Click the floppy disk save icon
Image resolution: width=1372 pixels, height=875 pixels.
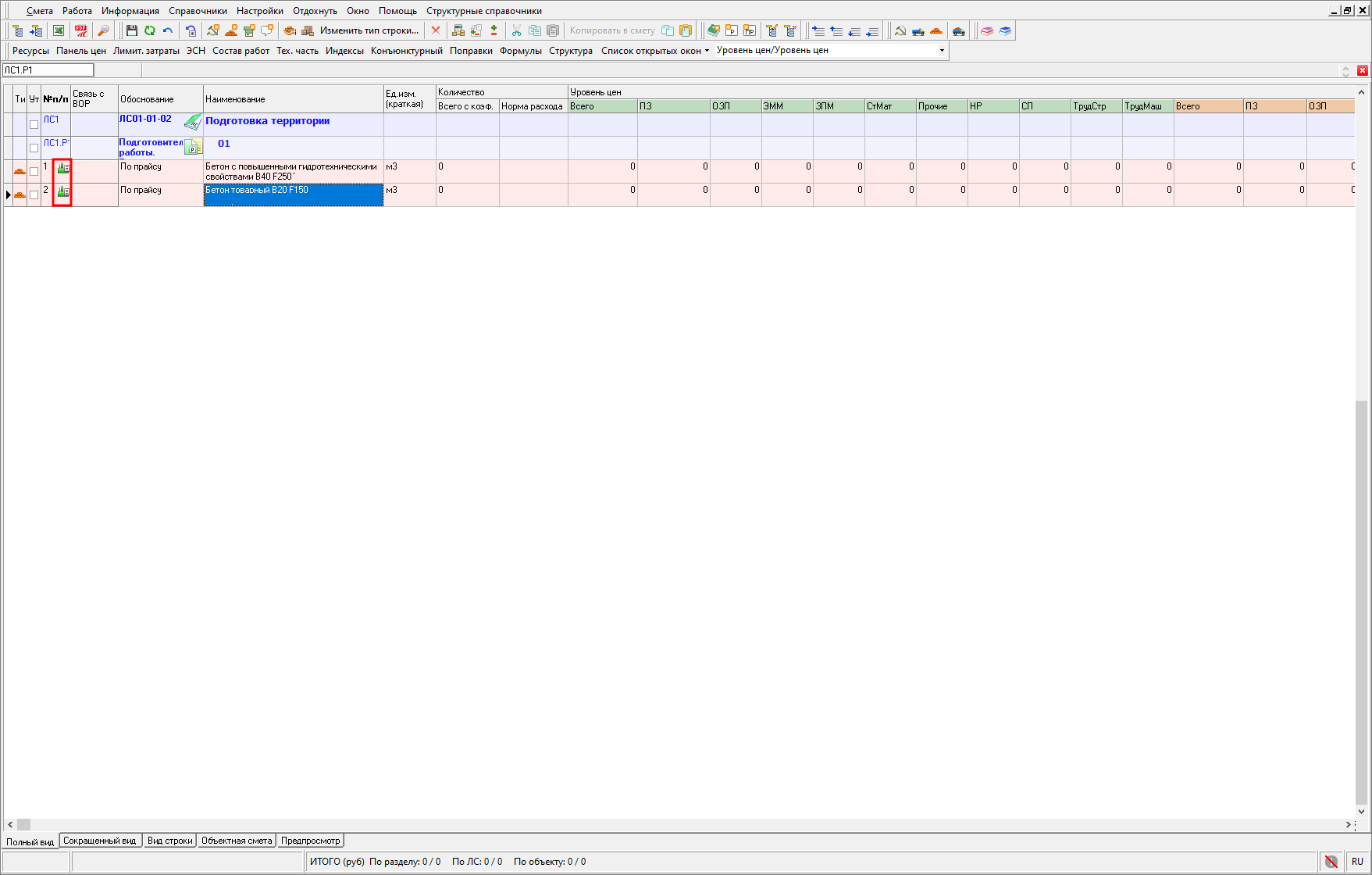(132, 30)
